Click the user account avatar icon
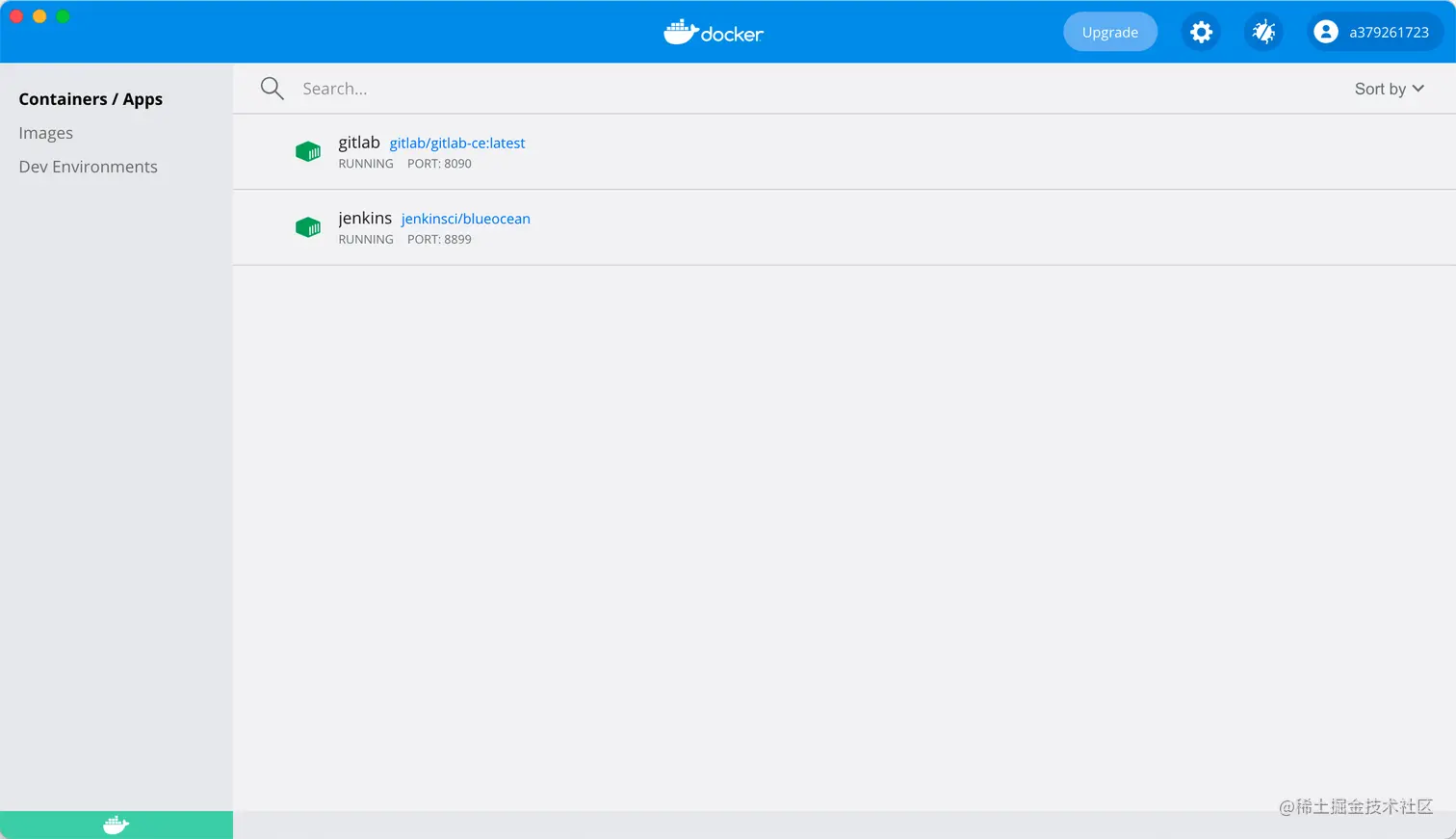The image size is (1456, 839). tap(1326, 32)
